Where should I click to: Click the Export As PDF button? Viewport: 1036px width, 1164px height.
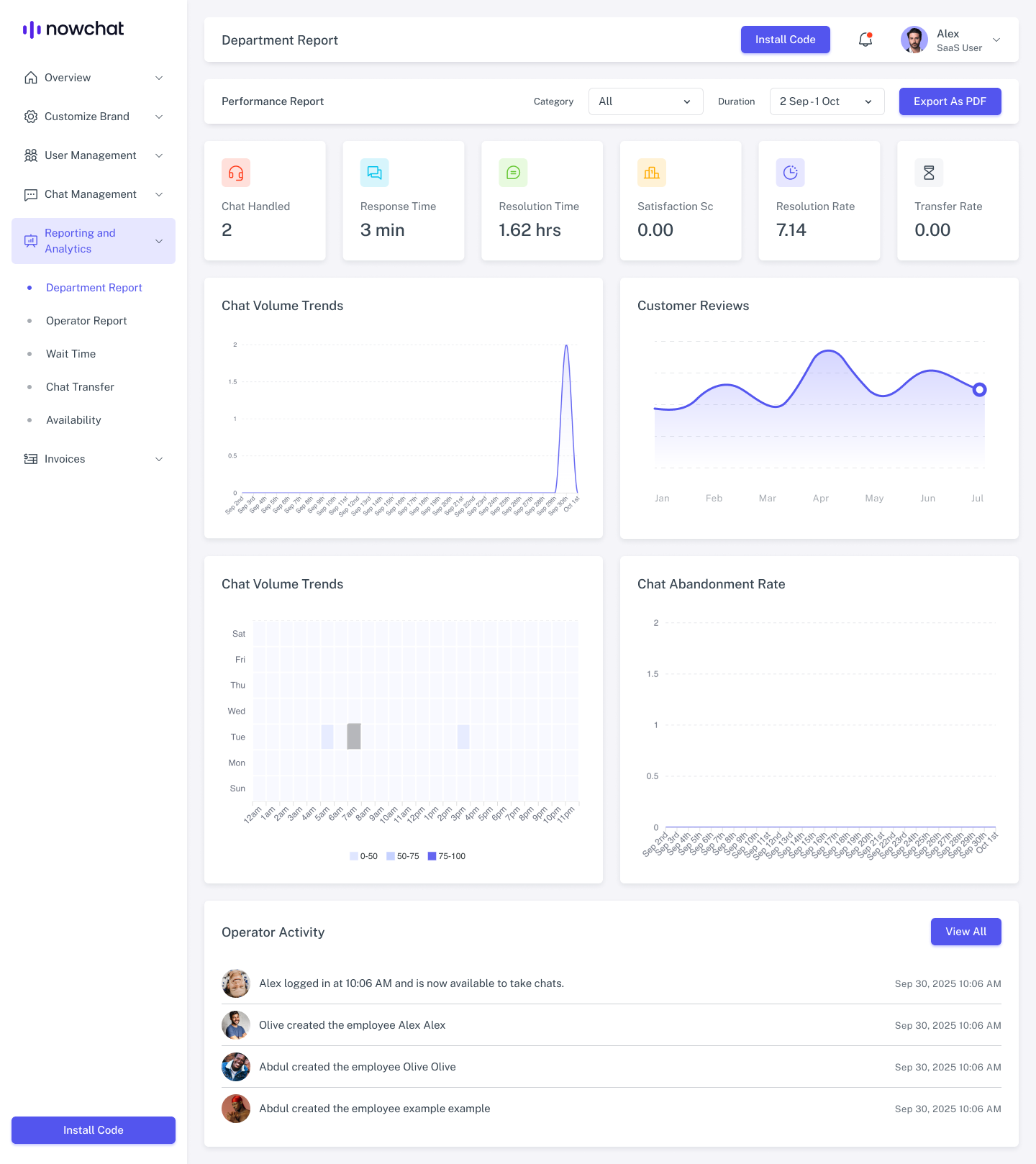pos(950,101)
